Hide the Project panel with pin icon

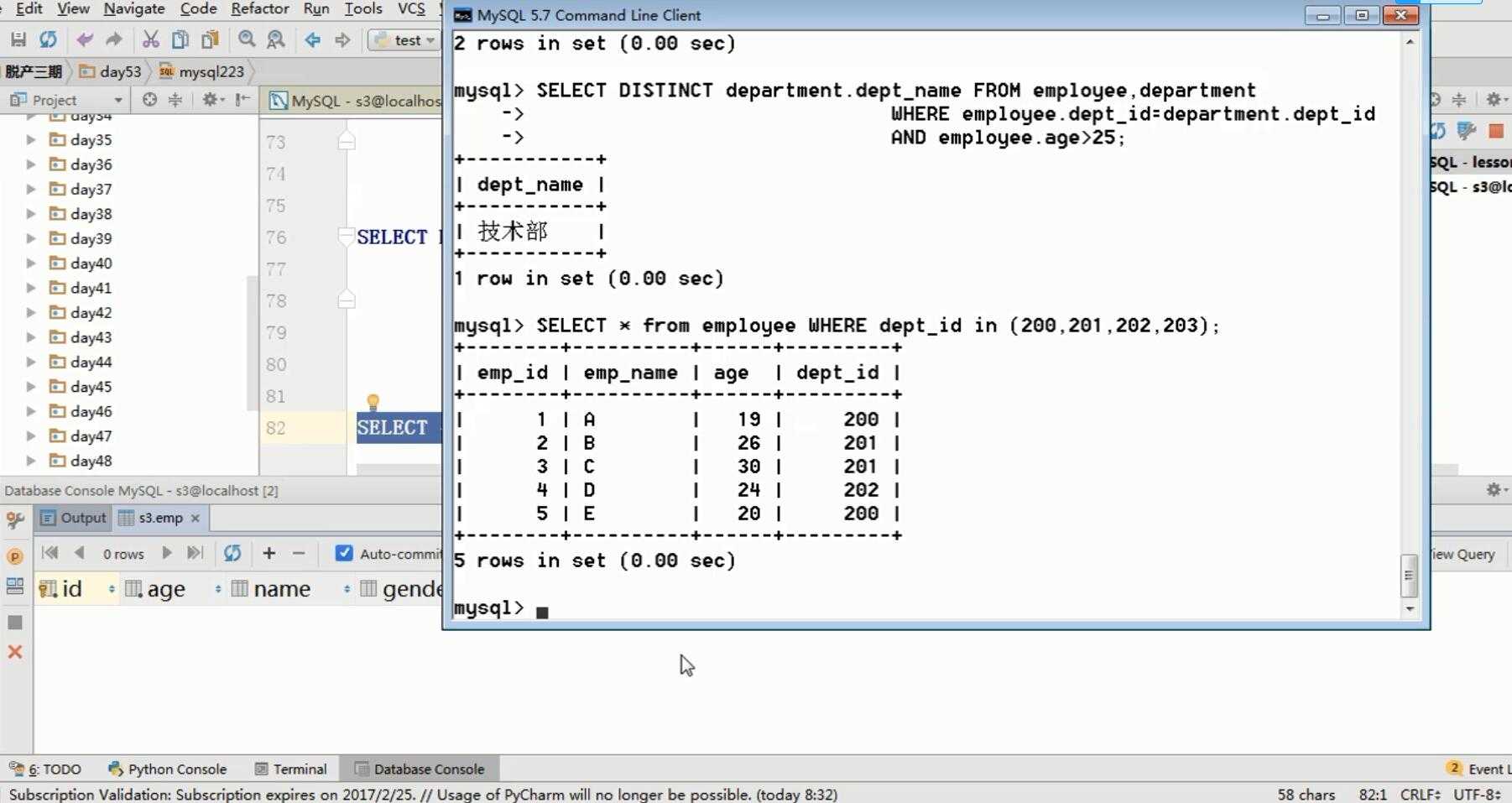[x=242, y=100]
